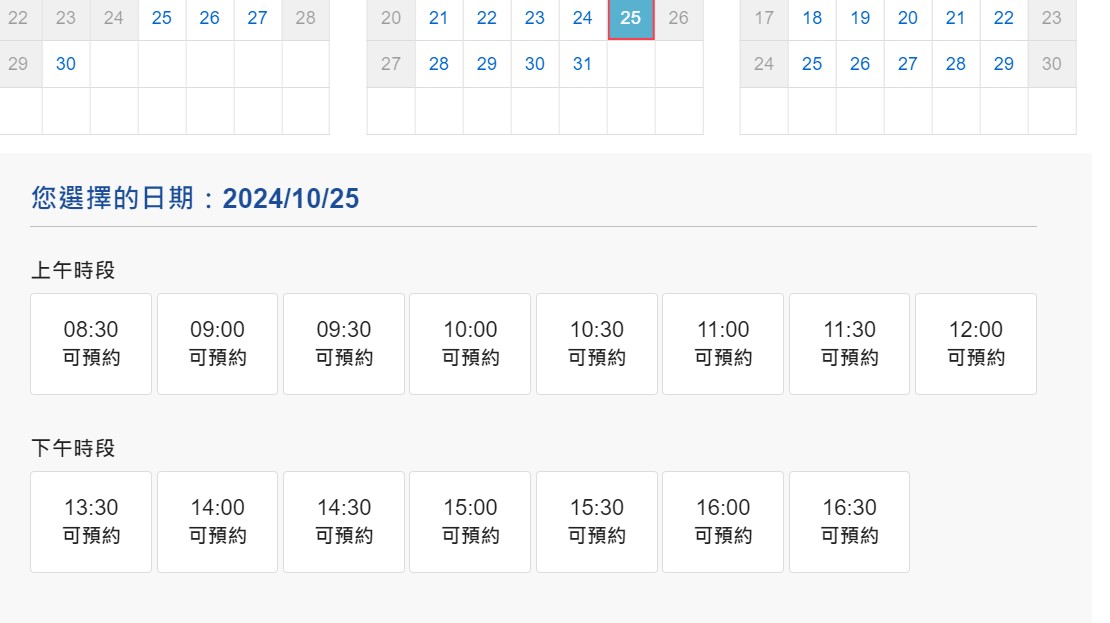Click the highlighted October 25 date

tap(631, 18)
